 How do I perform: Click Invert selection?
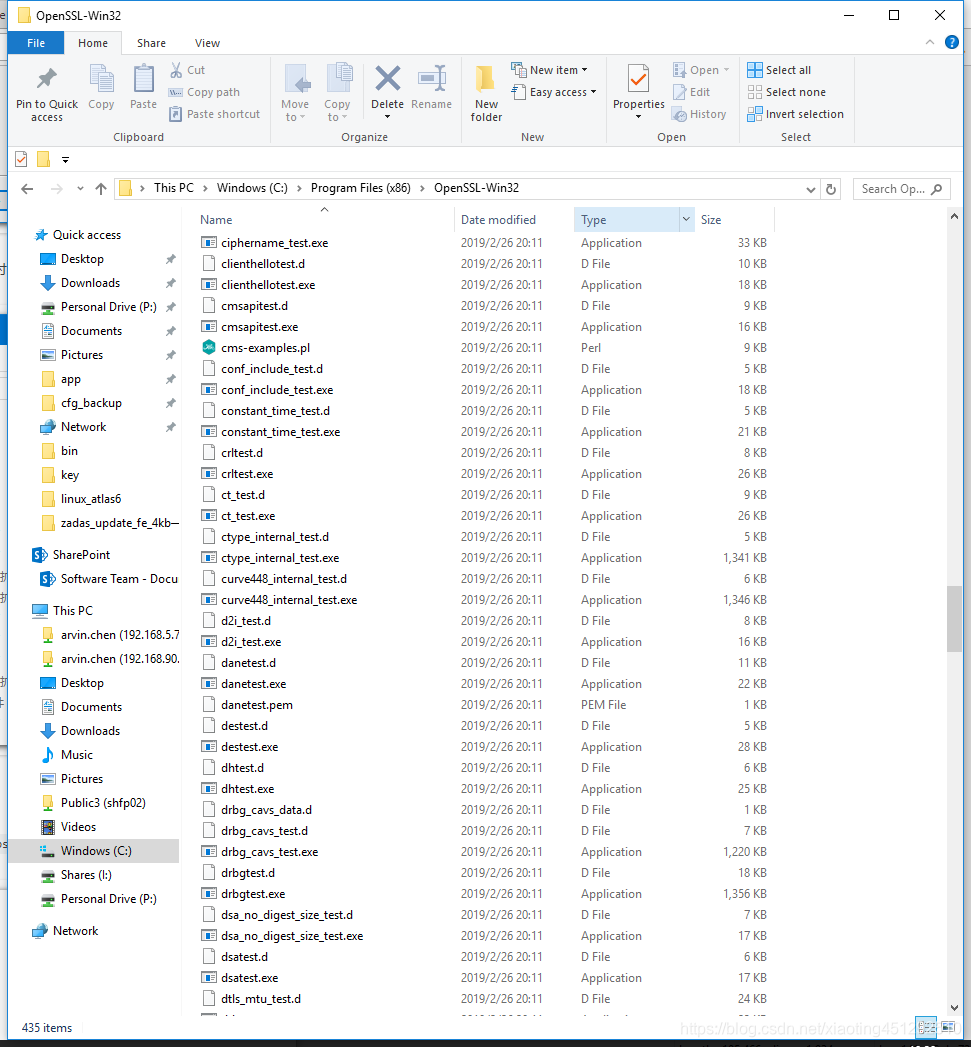795,114
